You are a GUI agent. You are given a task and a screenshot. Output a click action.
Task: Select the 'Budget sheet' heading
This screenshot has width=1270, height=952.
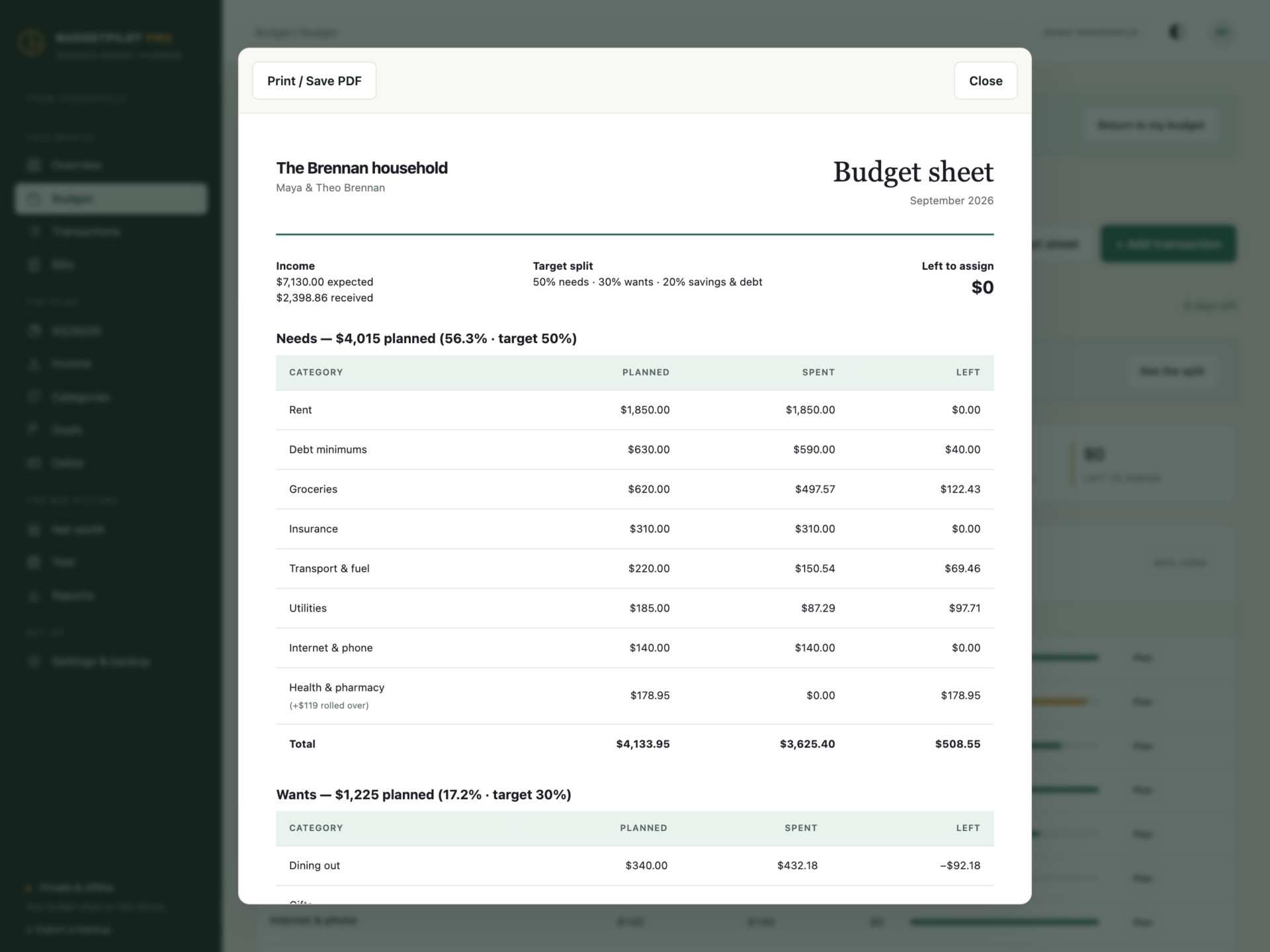point(913,172)
